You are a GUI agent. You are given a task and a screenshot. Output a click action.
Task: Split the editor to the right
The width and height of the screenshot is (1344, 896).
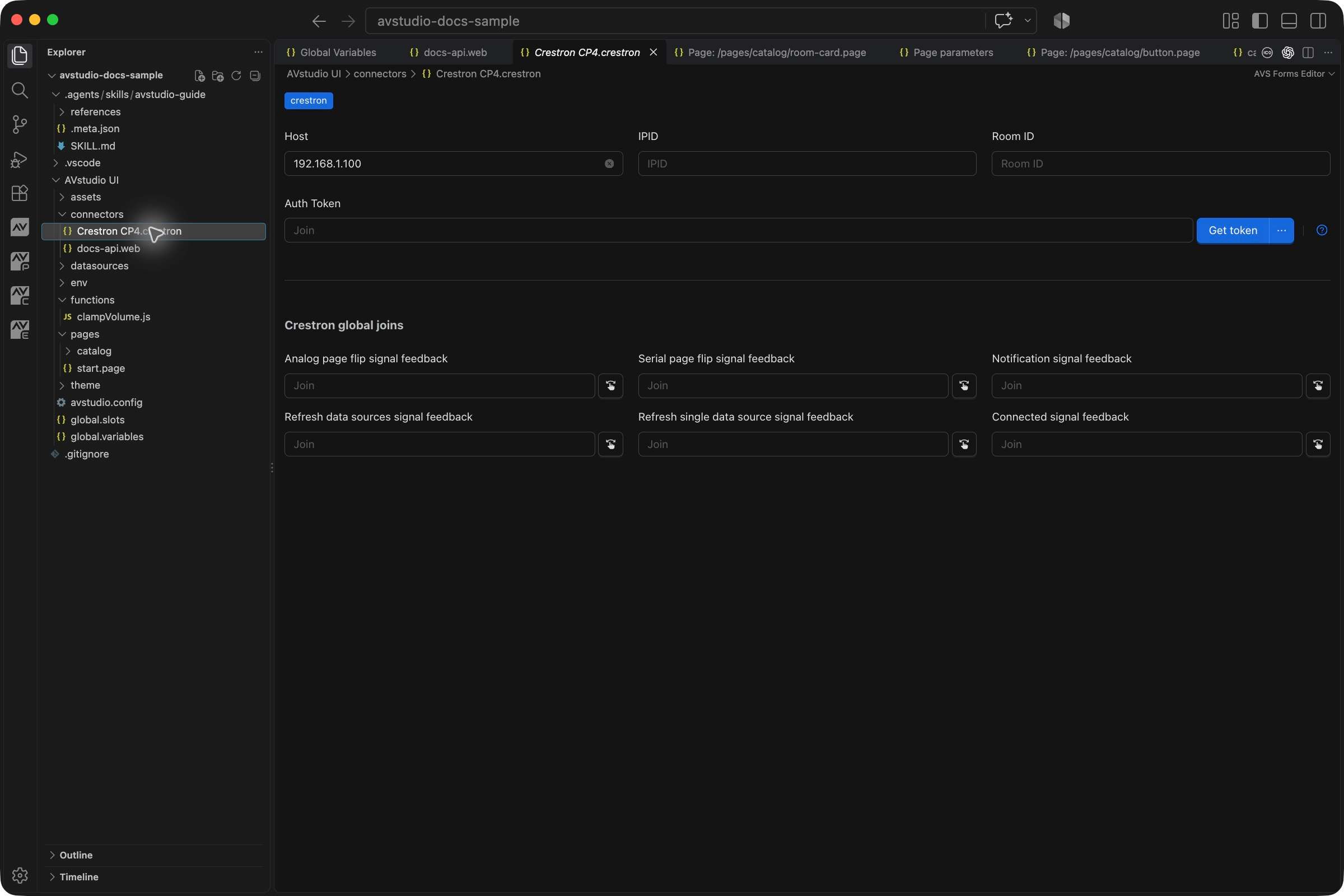1308,53
